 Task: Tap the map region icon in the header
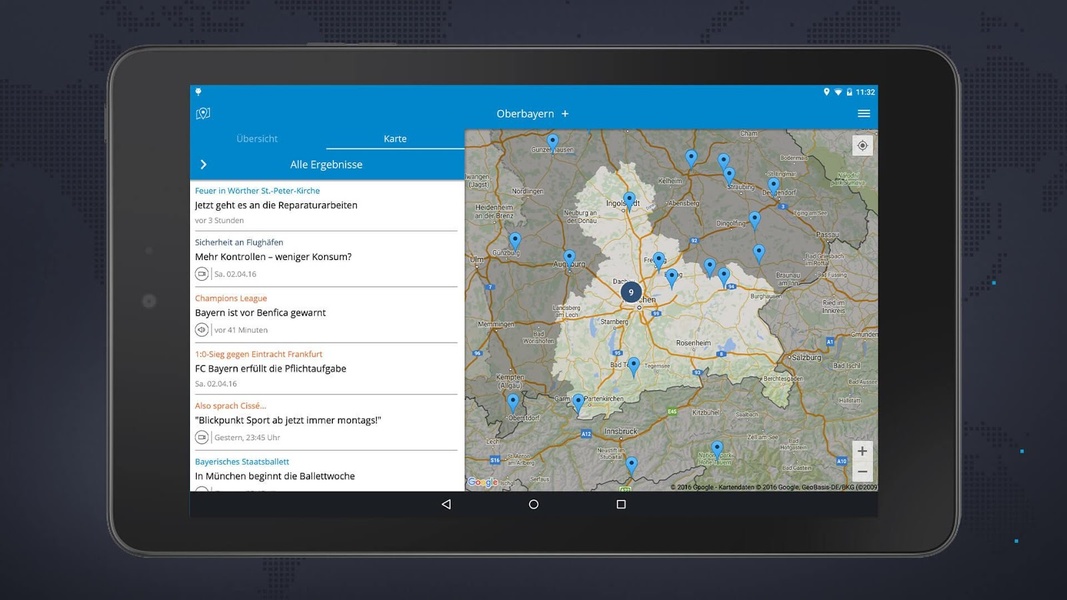click(x=203, y=114)
